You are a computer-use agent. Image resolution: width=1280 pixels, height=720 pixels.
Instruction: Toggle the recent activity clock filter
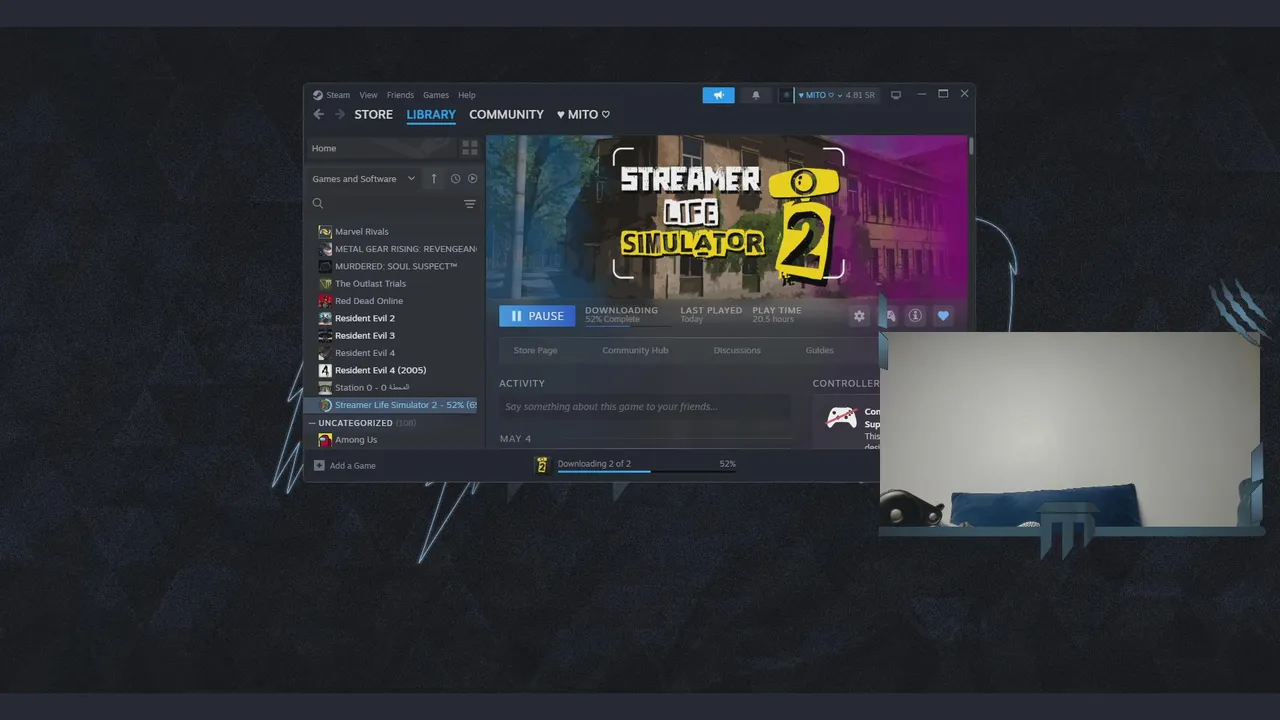coord(455,179)
